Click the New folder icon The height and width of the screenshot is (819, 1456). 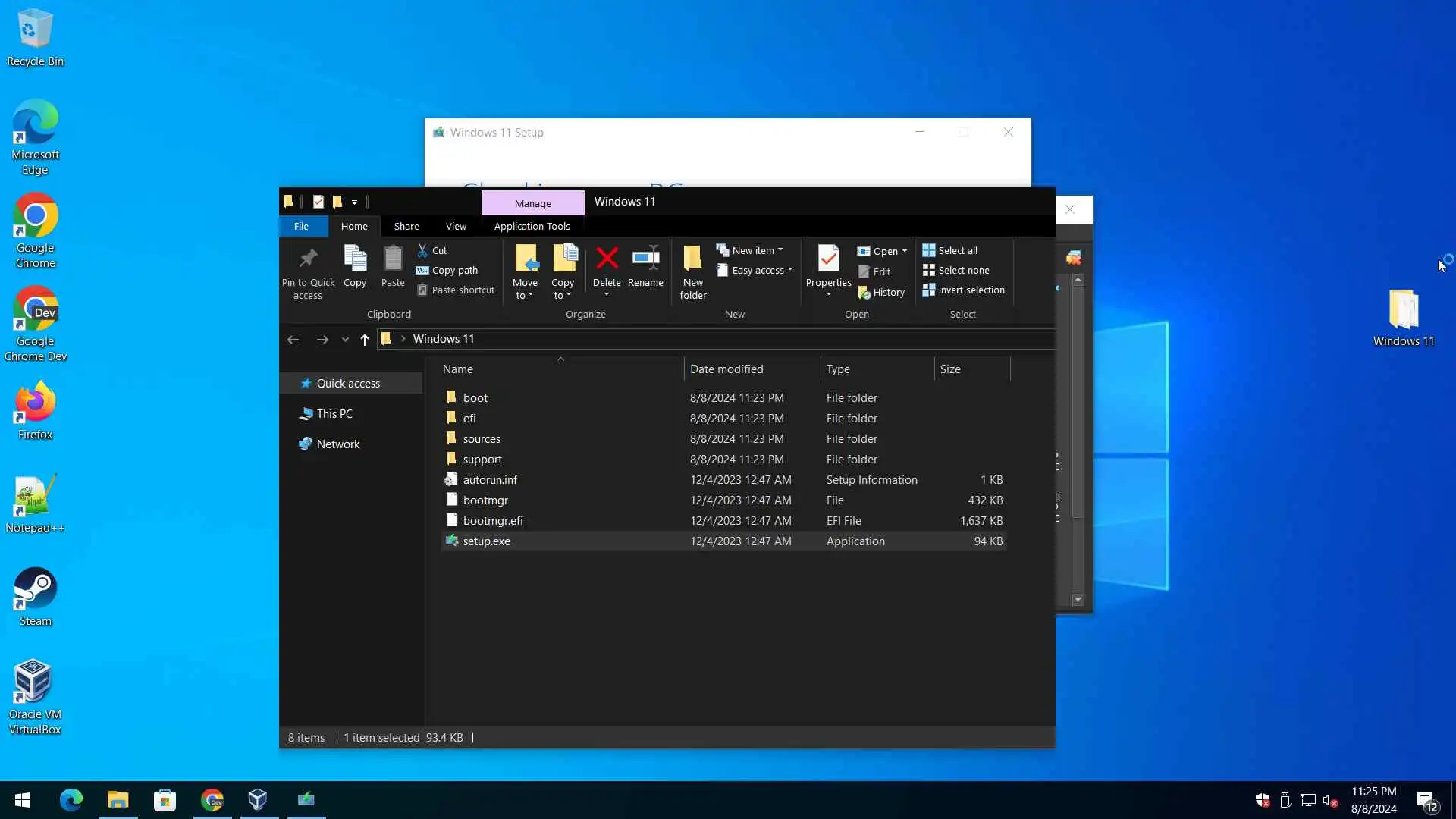[x=692, y=259]
